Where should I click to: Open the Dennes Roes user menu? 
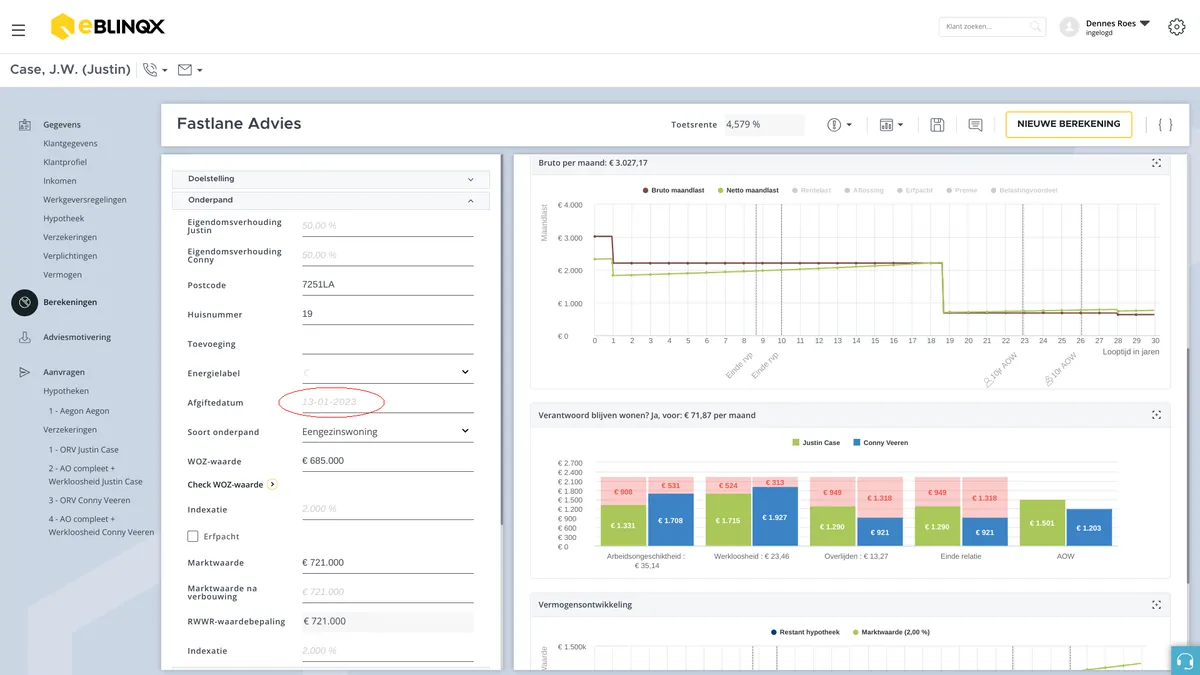click(1118, 27)
